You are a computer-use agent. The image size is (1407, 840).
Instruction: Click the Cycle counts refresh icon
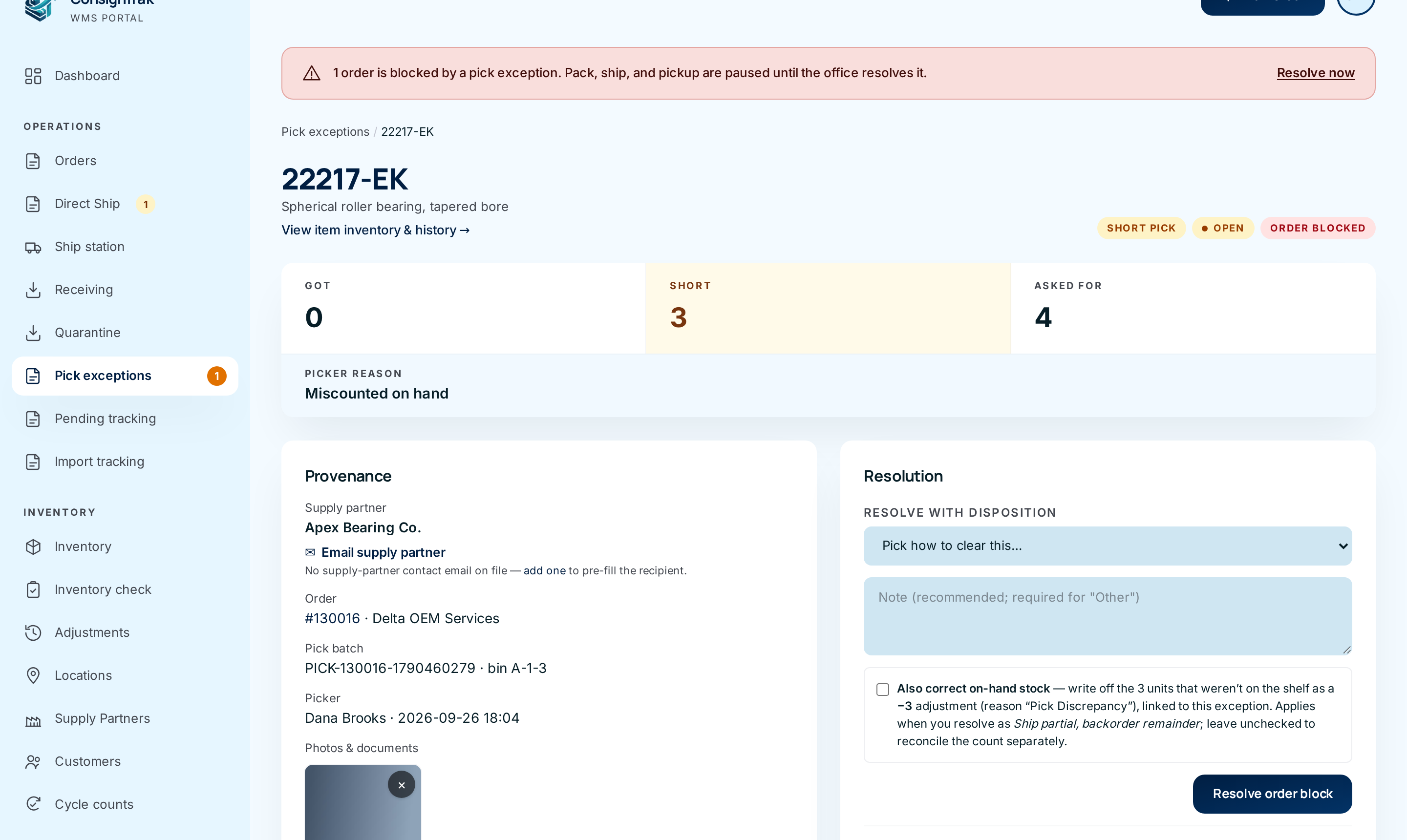tap(33, 805)
